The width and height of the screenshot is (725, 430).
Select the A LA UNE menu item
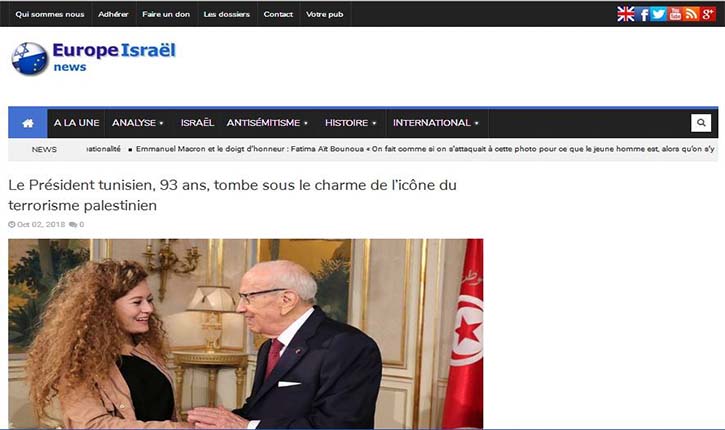(76, 123)
